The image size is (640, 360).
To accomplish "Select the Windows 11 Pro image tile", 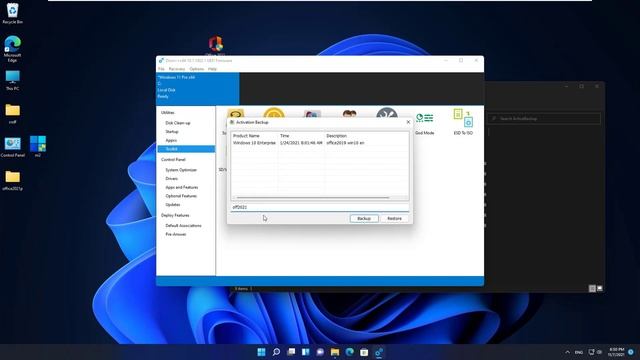I will coord(198,89).
